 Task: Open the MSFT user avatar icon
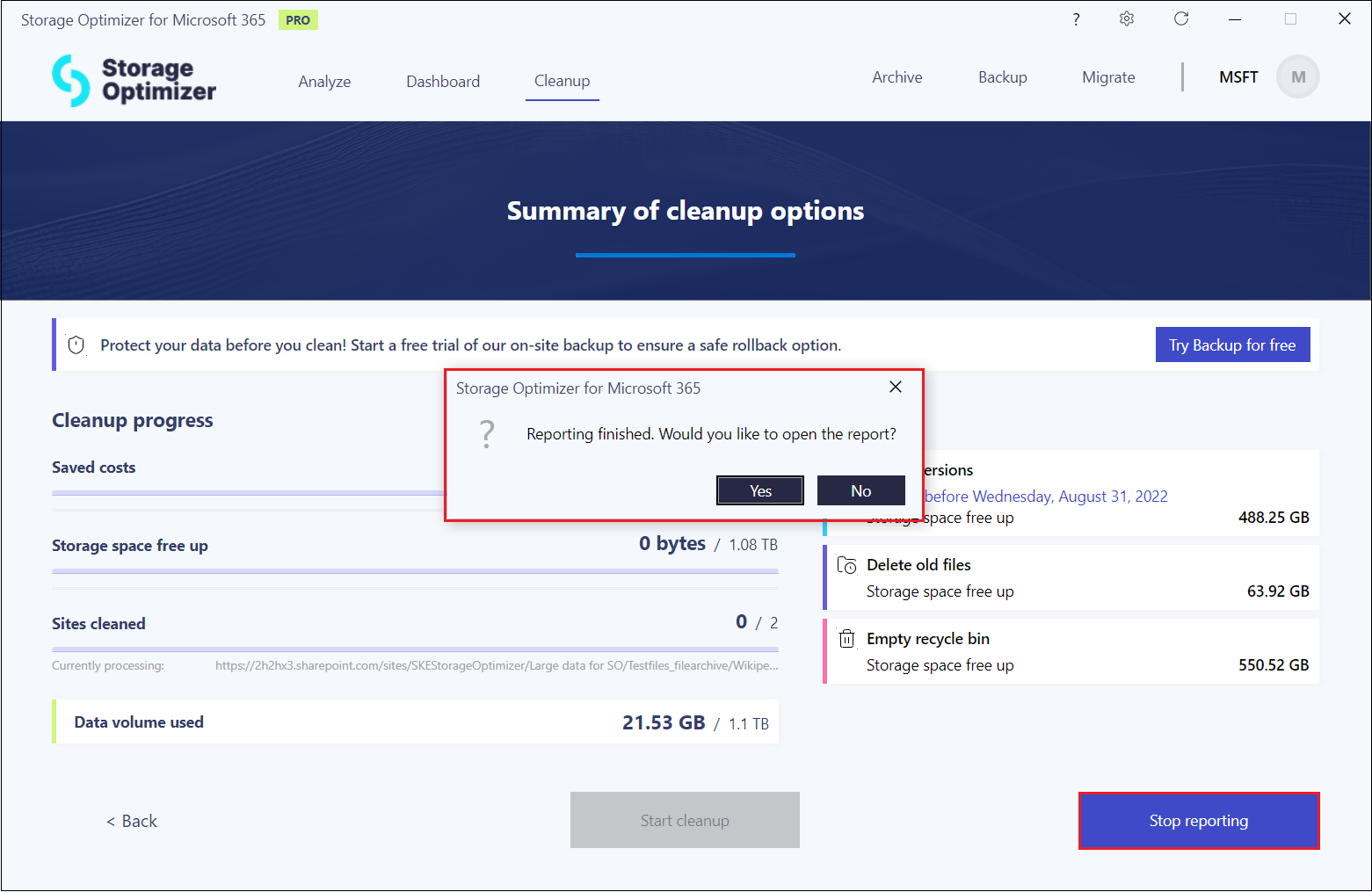click(1297, 77)
